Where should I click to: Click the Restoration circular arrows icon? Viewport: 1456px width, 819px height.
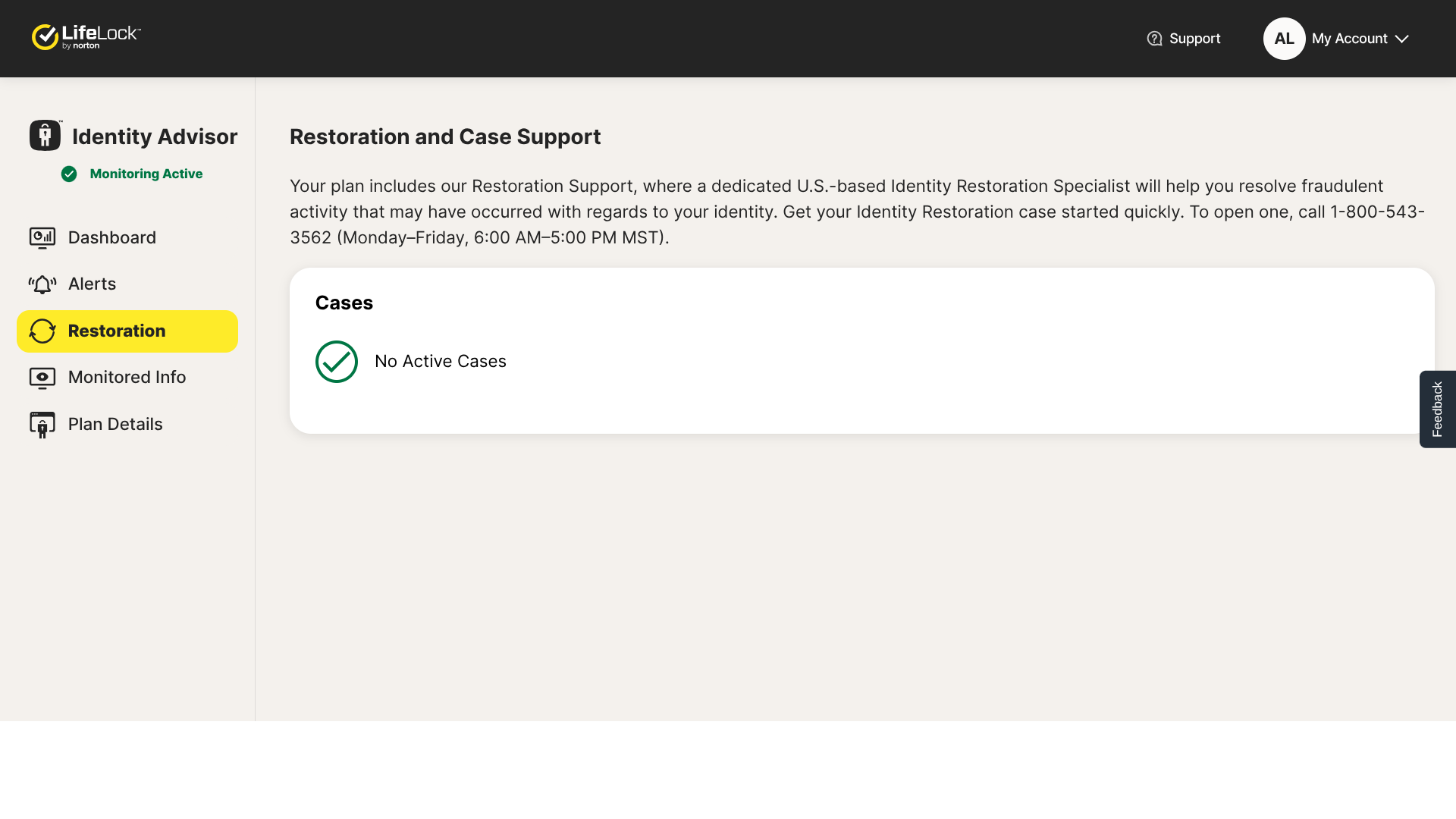42,331
